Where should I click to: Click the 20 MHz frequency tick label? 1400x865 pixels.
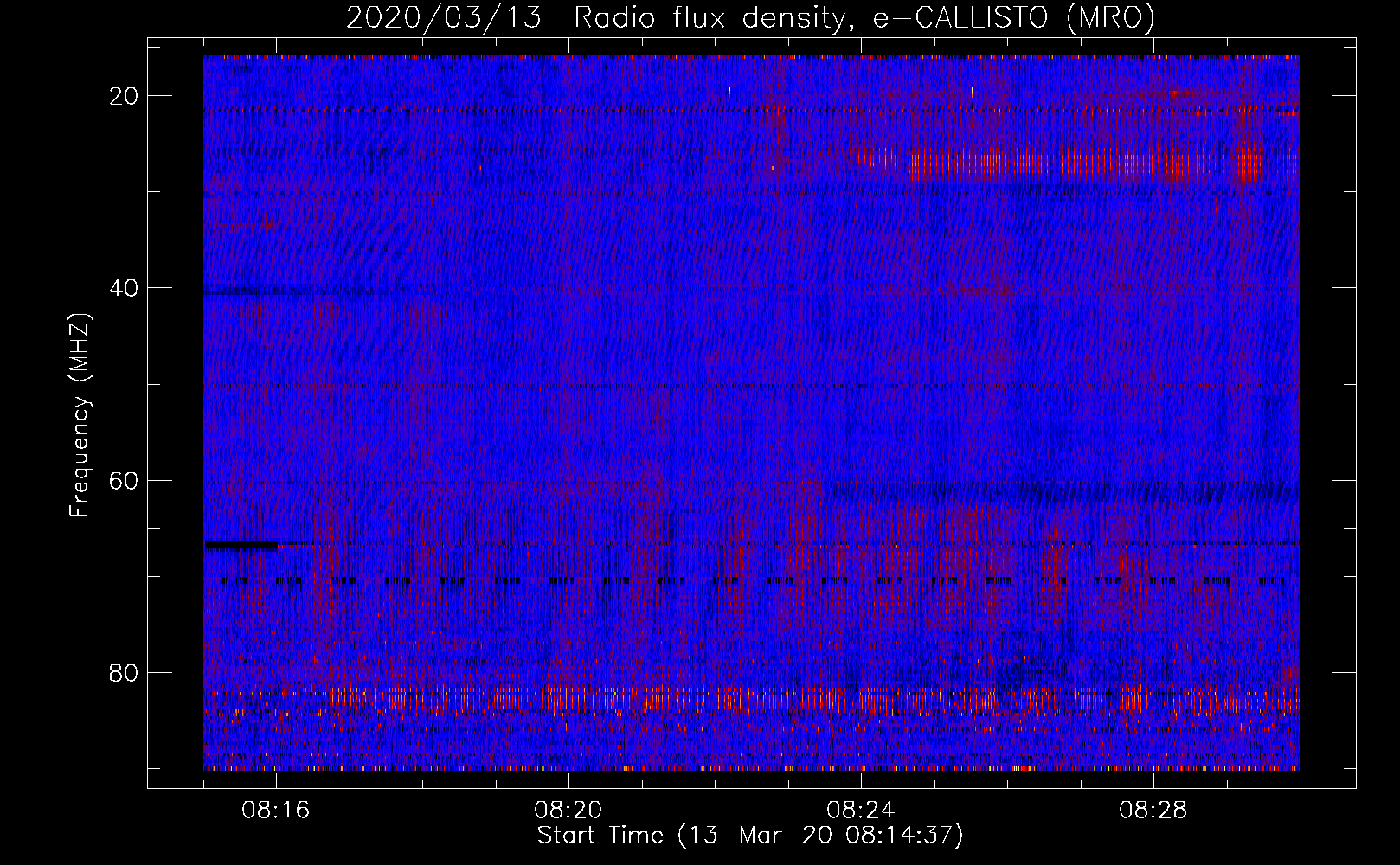(x=125, y=95)
